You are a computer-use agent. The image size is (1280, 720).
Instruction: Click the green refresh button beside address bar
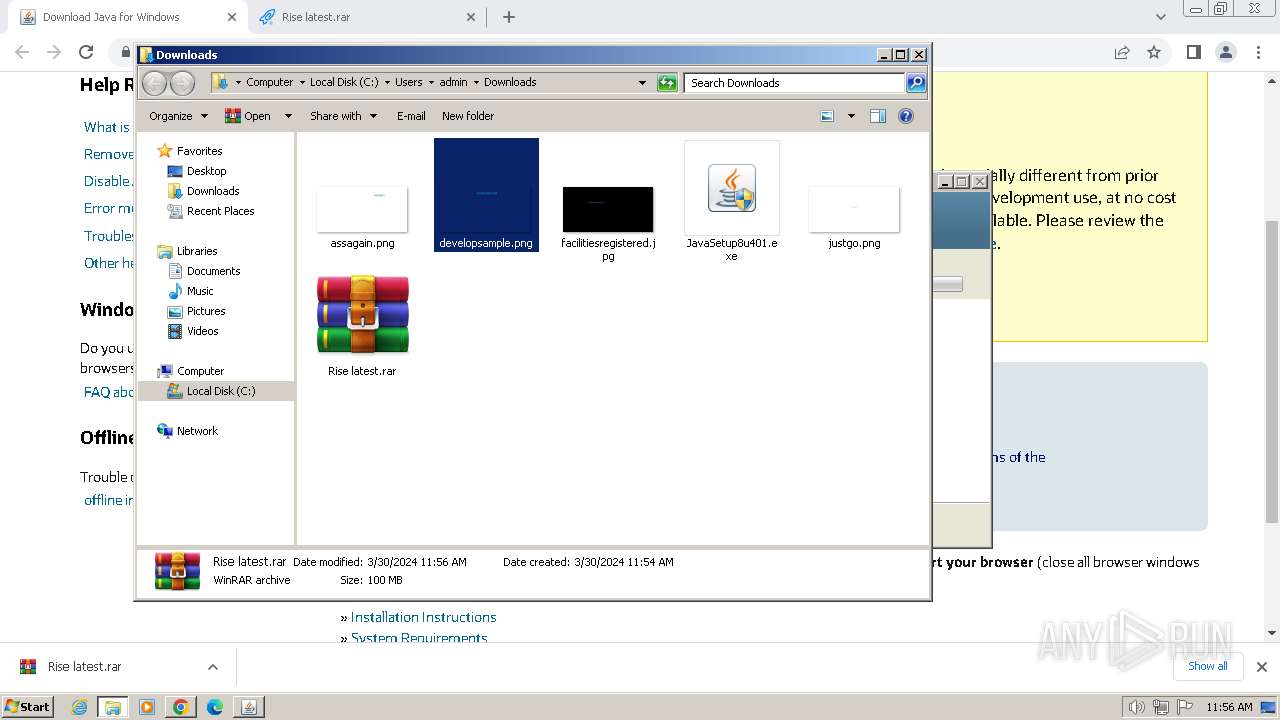tap(667, 83)
